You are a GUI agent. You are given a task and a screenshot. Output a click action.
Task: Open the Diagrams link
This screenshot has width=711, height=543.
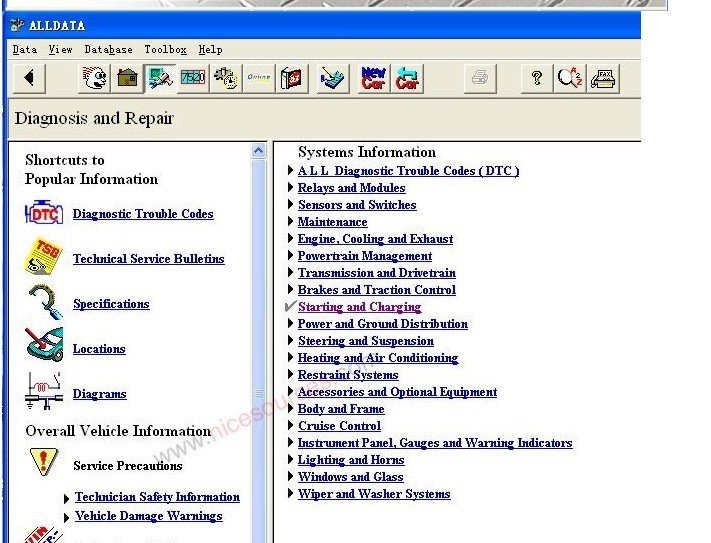(99, 394)
